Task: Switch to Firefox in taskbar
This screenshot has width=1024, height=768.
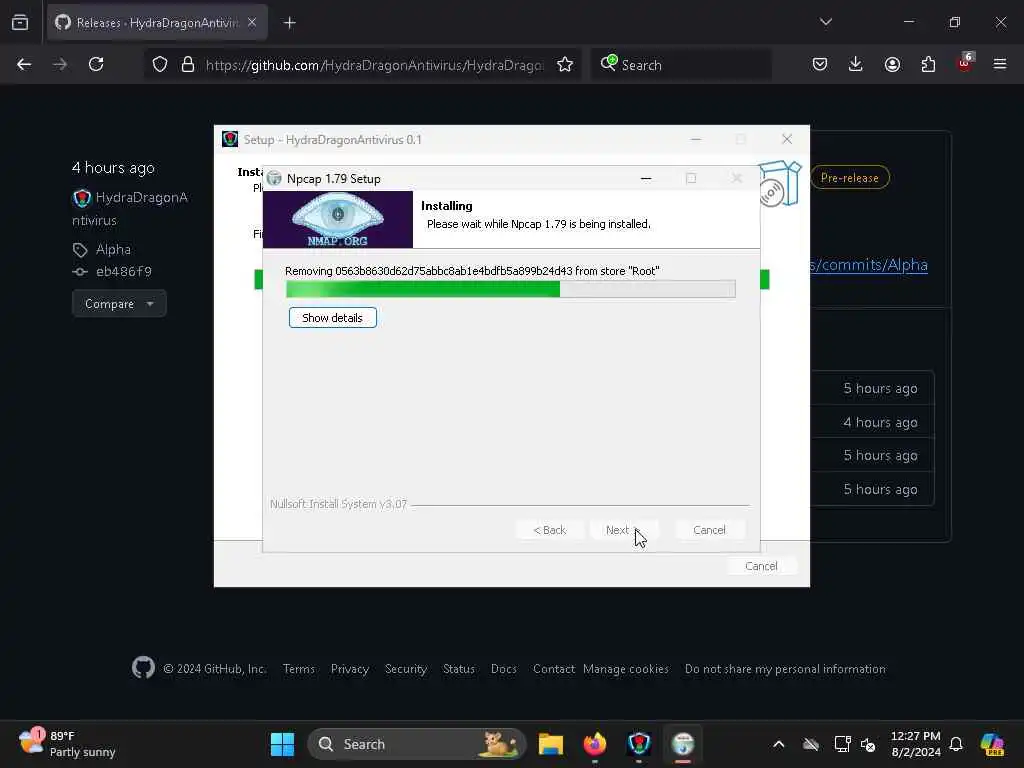Action: coord(595,744)
